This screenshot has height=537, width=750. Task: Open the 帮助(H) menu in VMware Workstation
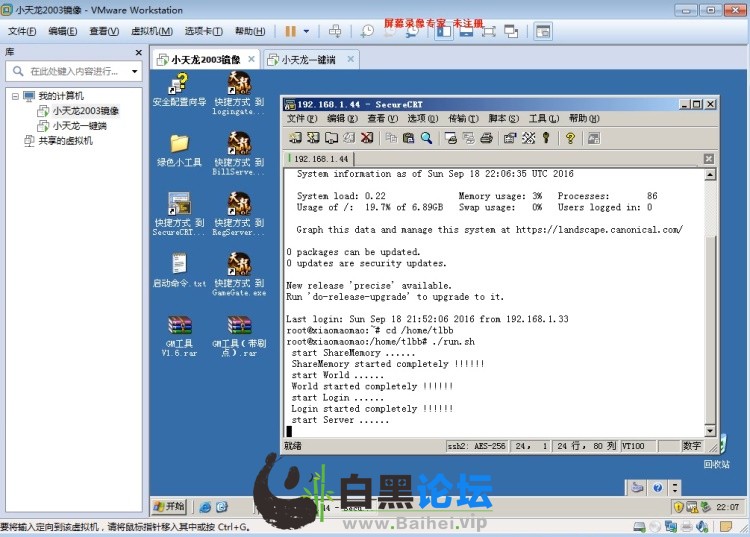click(x=250, y=31)
